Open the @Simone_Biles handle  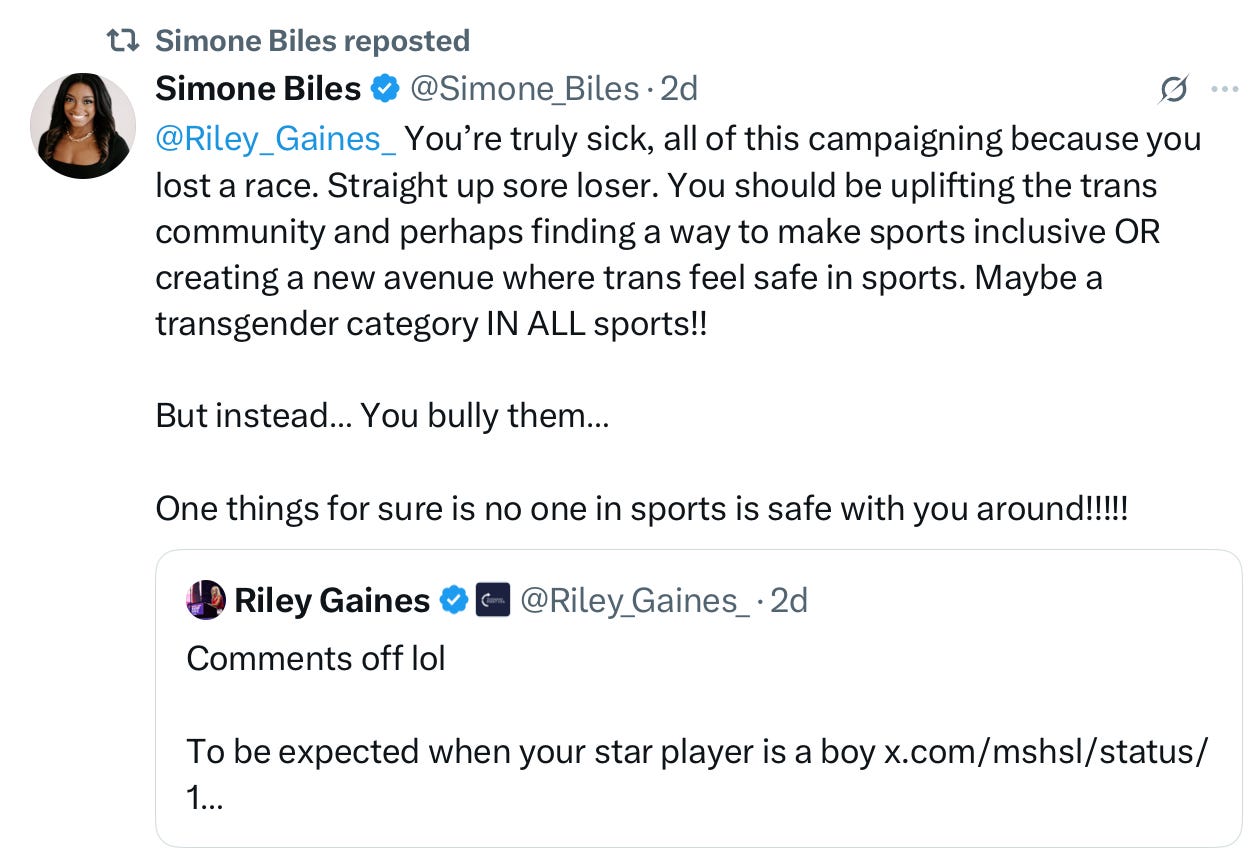[x=524, y=89]
